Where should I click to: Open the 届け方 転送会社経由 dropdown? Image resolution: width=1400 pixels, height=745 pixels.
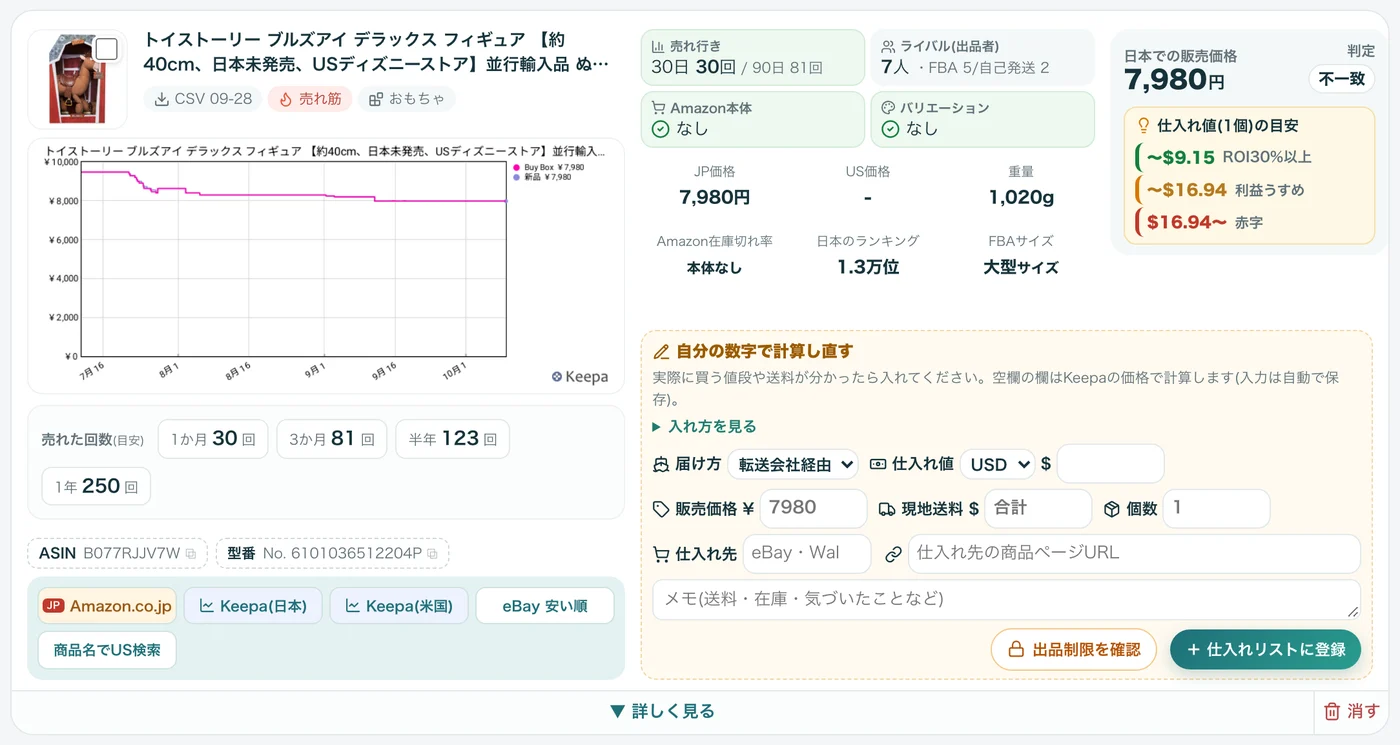(792, 464)
